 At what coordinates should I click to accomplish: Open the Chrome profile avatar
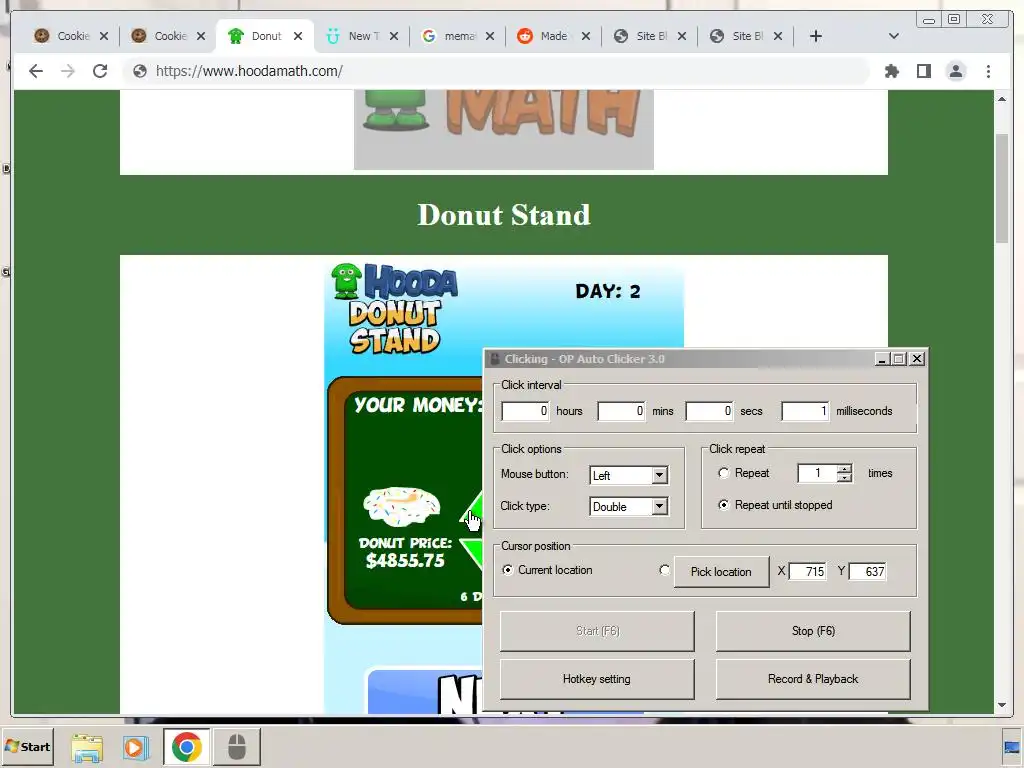point(955,71)
